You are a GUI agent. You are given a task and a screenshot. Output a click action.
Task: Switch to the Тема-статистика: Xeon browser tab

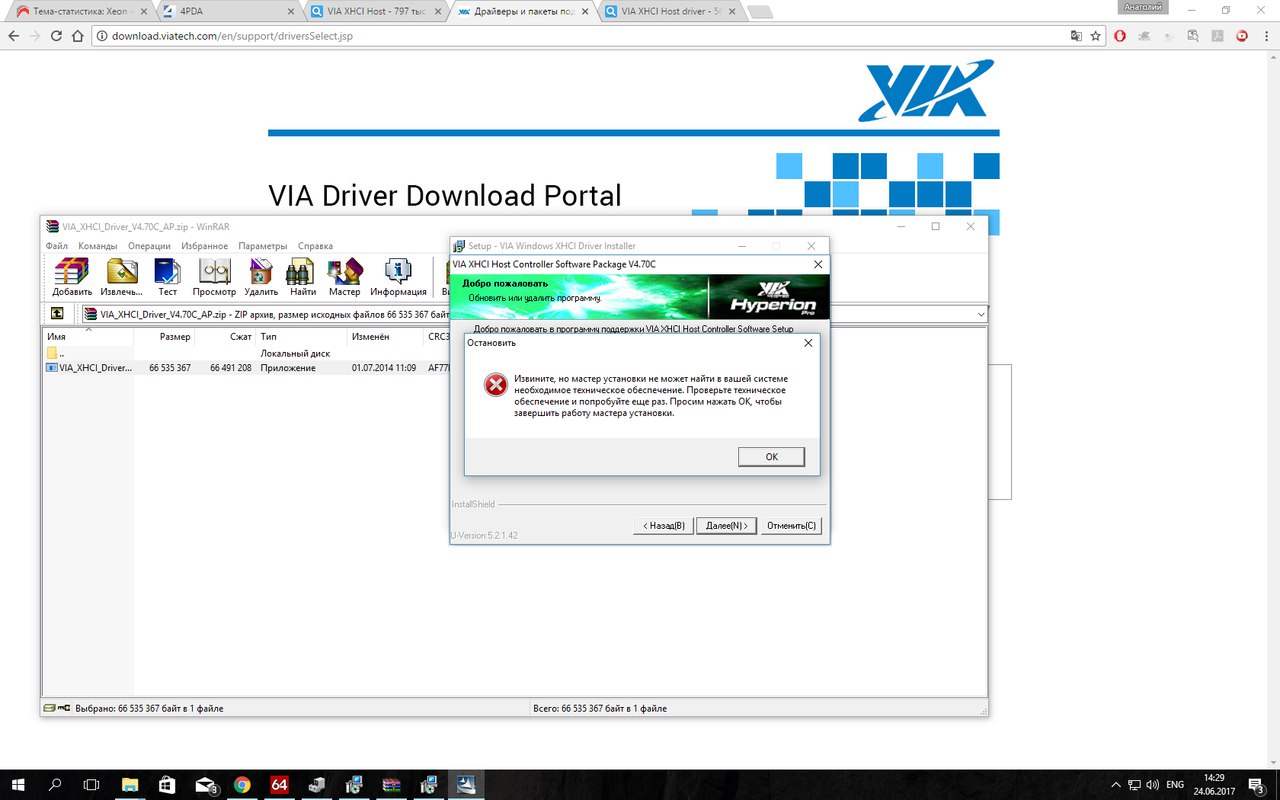[x=80, y=11]
